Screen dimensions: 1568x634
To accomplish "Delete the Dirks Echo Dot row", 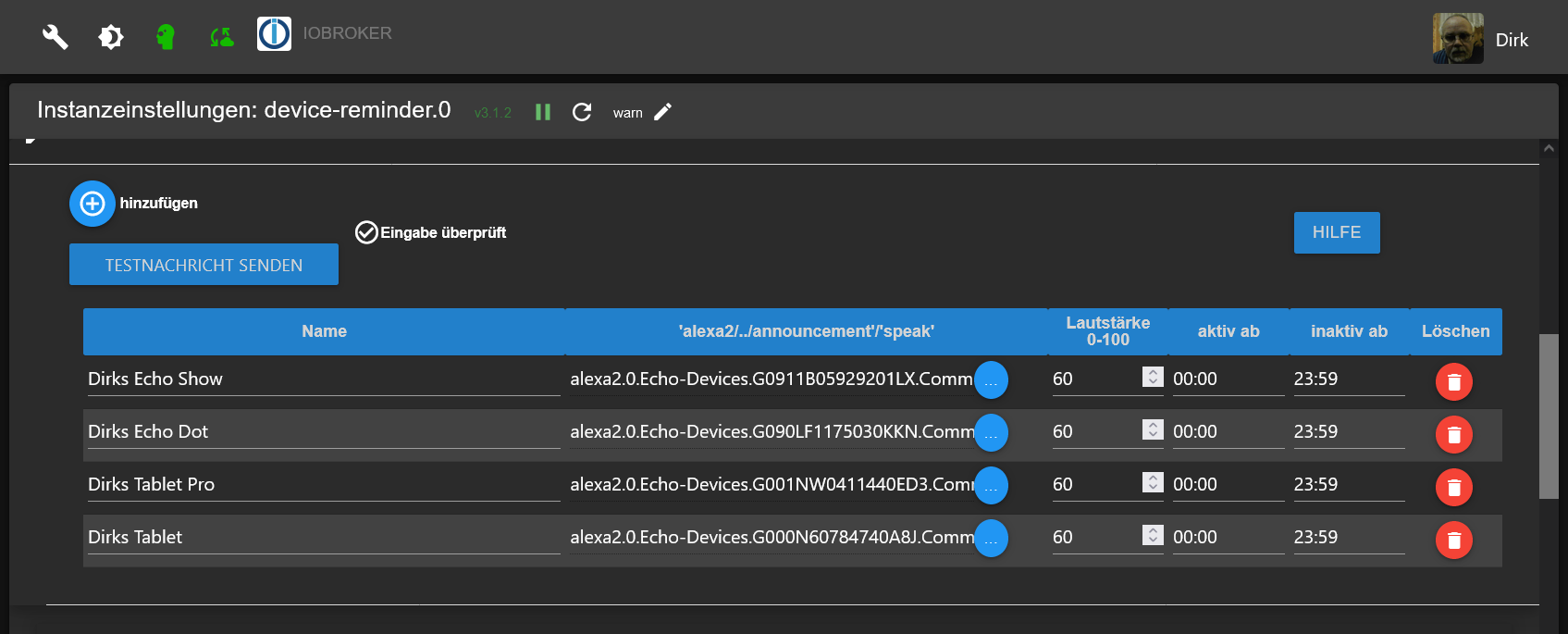I will (x=1454, y=434).
